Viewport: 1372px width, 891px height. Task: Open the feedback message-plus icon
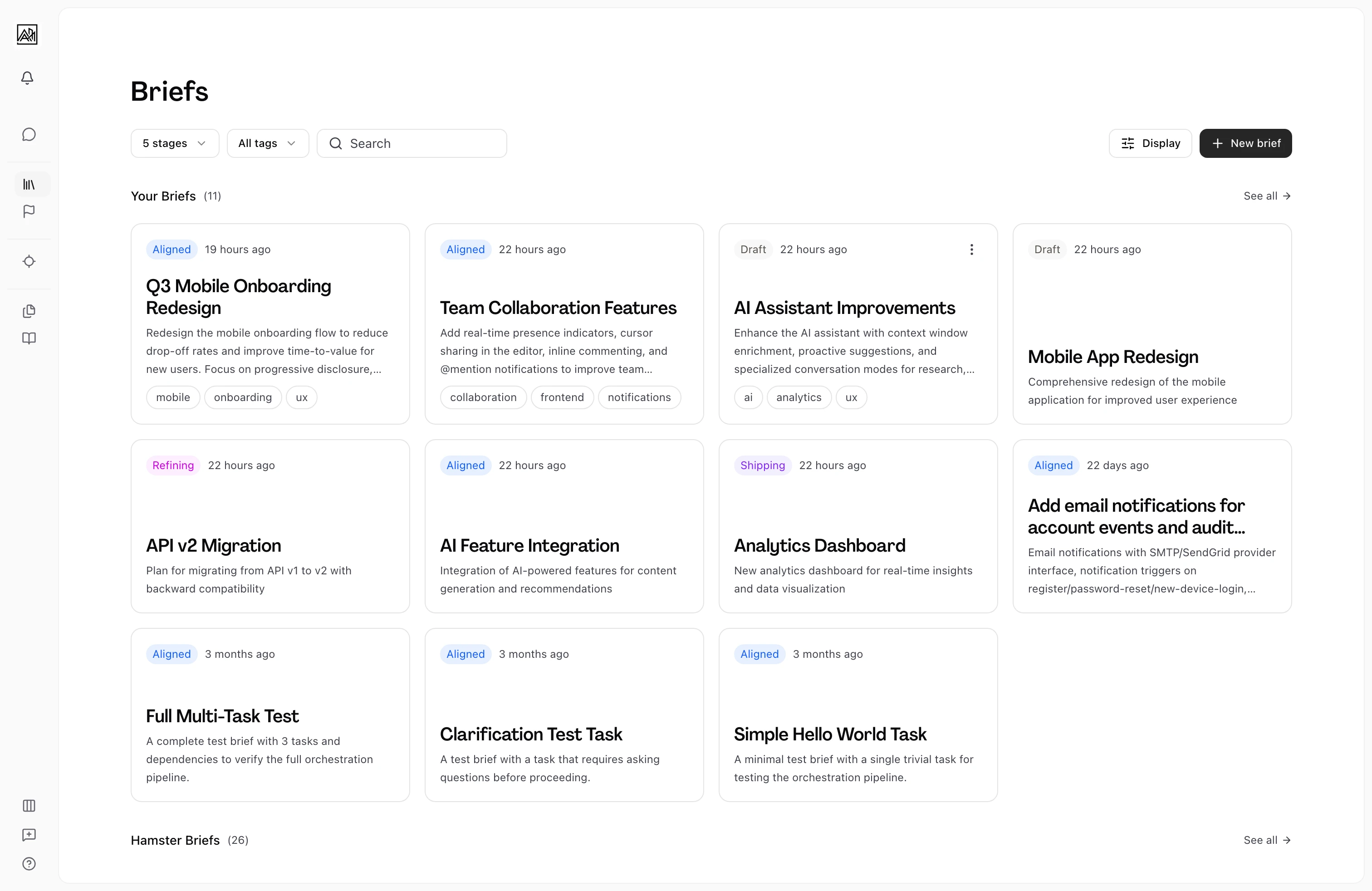[x=29, y=835]
